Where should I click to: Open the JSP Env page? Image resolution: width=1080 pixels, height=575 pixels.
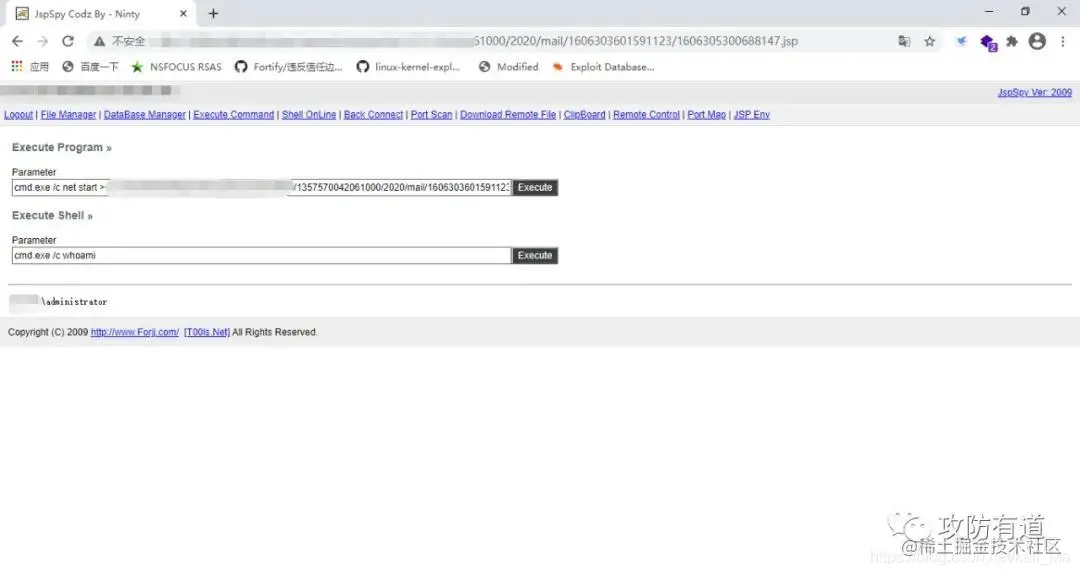(751, 114)
